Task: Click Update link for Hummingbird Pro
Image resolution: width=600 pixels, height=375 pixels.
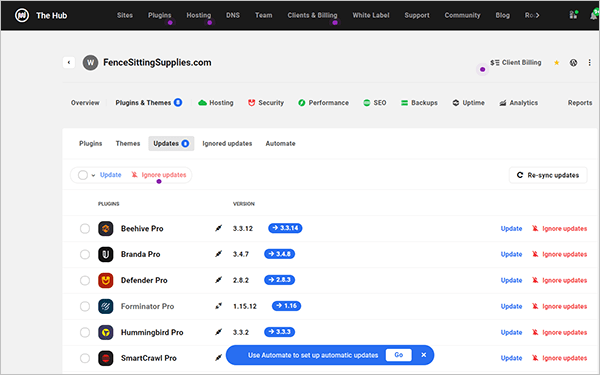Action: click(511, 333)
